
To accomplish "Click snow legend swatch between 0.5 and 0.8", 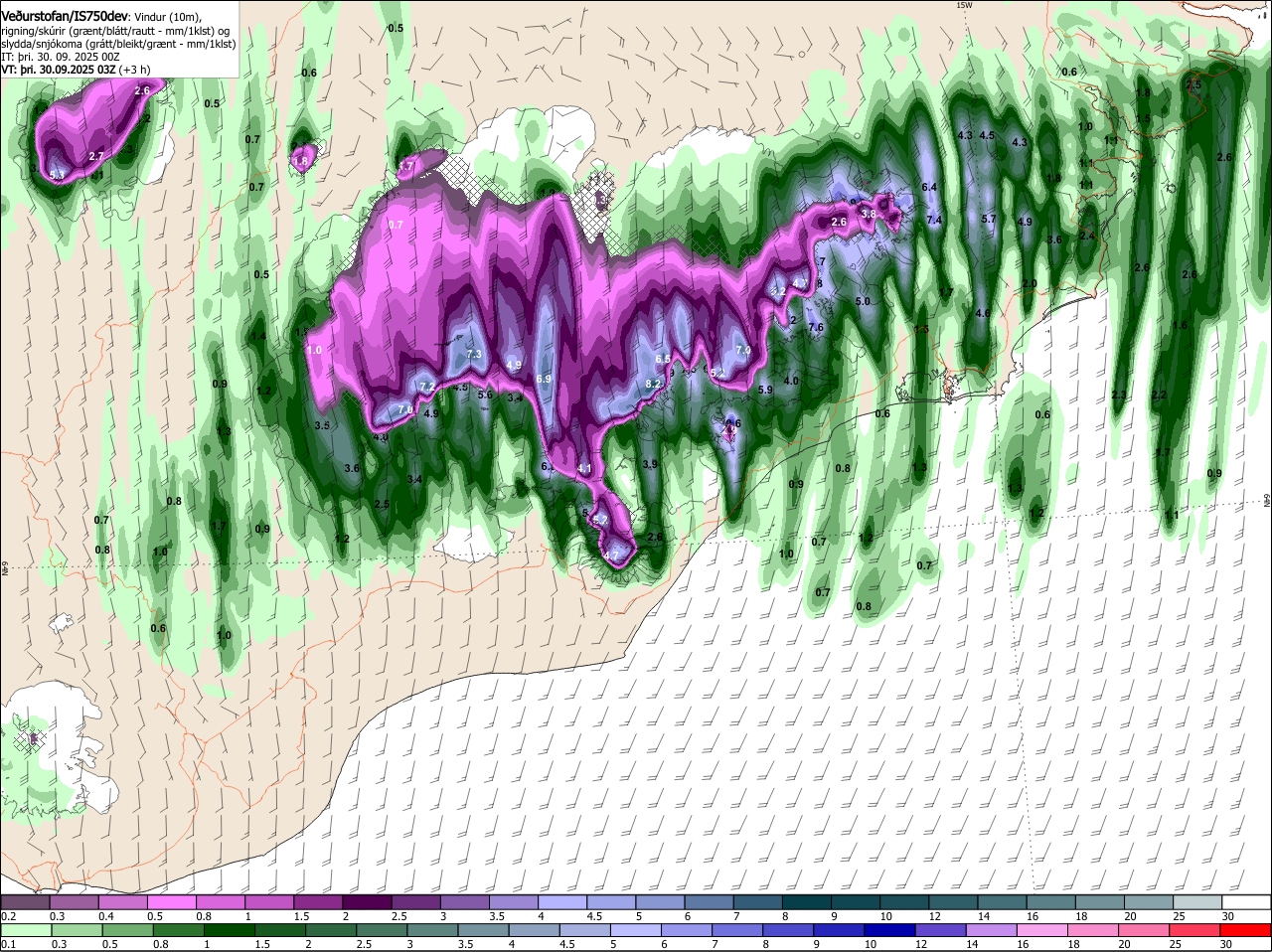I will tap(171, 902).
